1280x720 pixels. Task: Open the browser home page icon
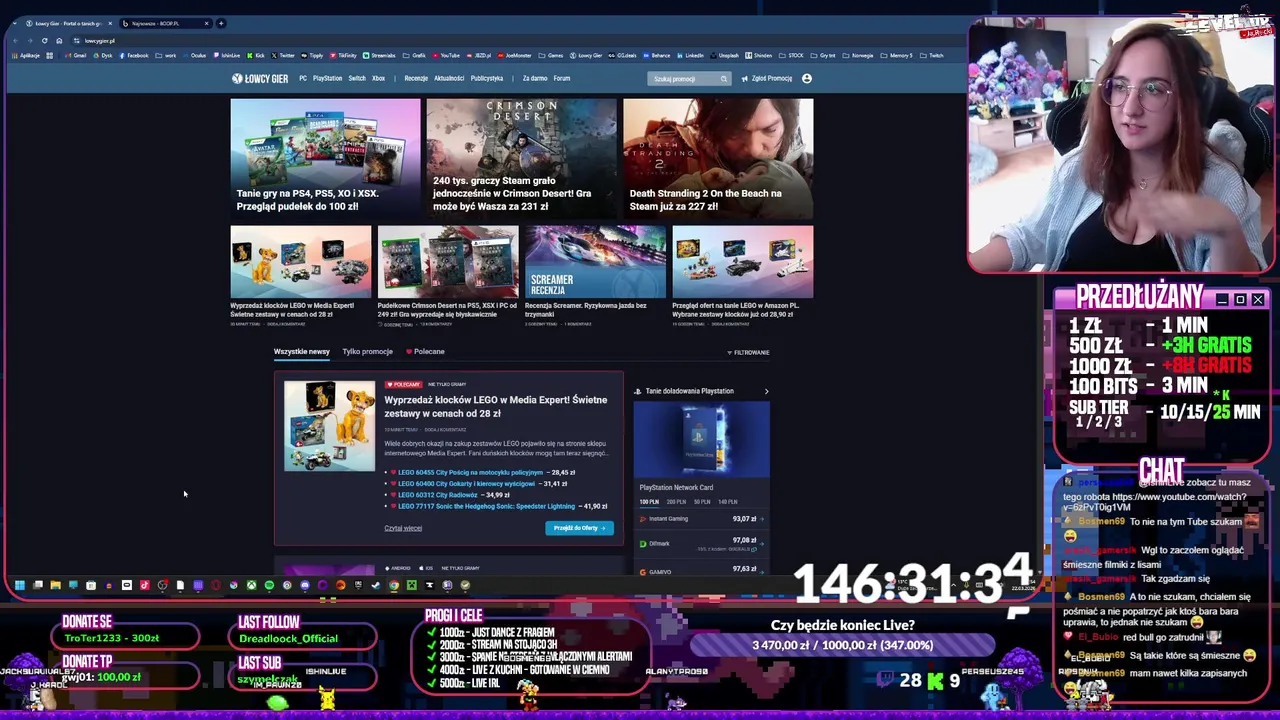59,40
